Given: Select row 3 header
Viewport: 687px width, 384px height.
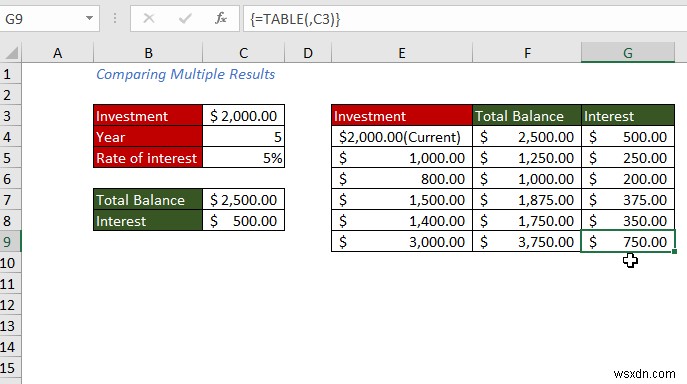Looking at the screenshot, I should [10, 116].
